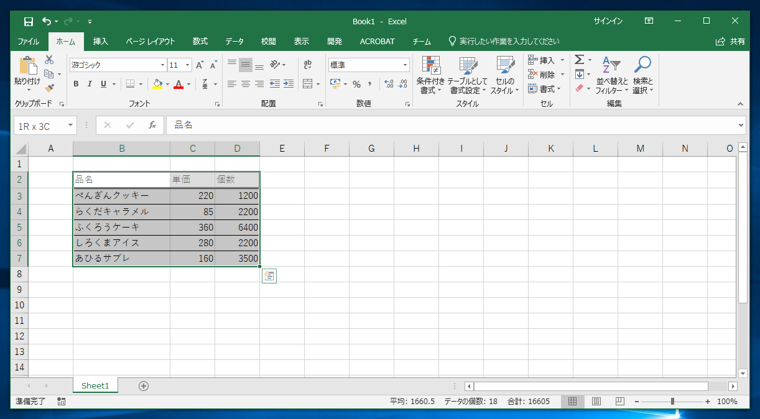Click the Cut scissors icon
Viewport: 760px width, 419px height.
(x=49, y=60)
